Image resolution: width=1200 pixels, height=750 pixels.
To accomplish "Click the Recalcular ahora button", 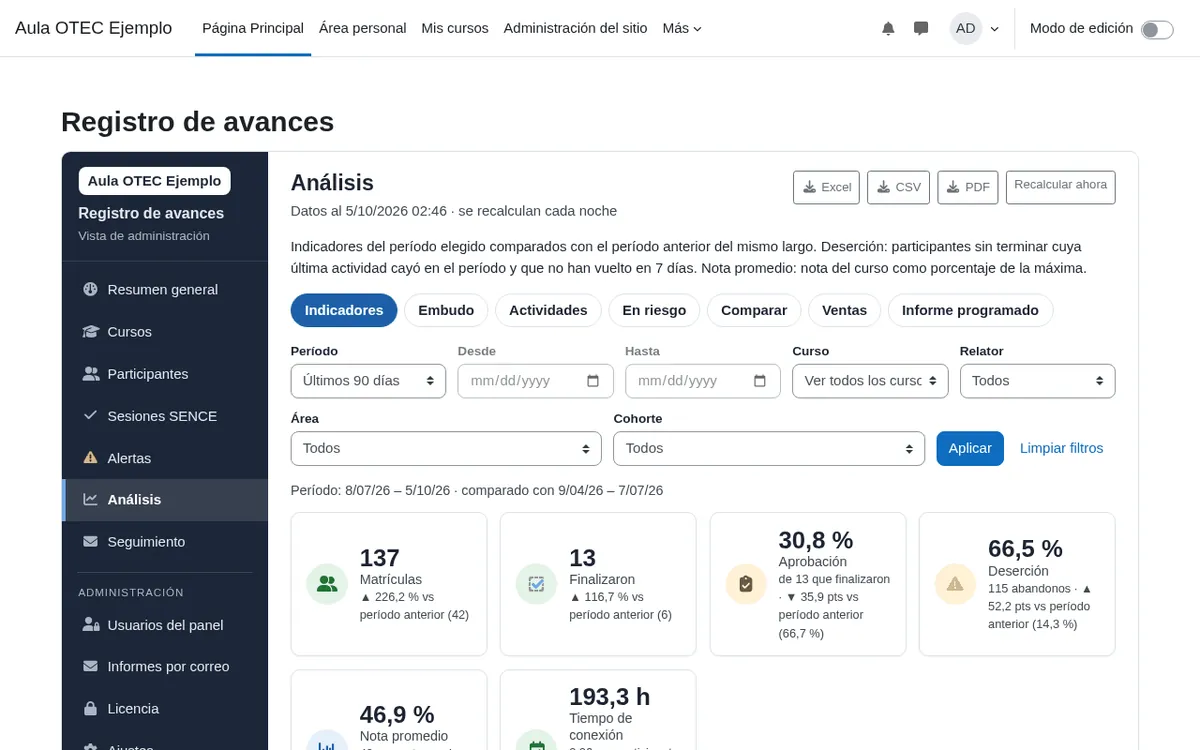I will 1061,187.
